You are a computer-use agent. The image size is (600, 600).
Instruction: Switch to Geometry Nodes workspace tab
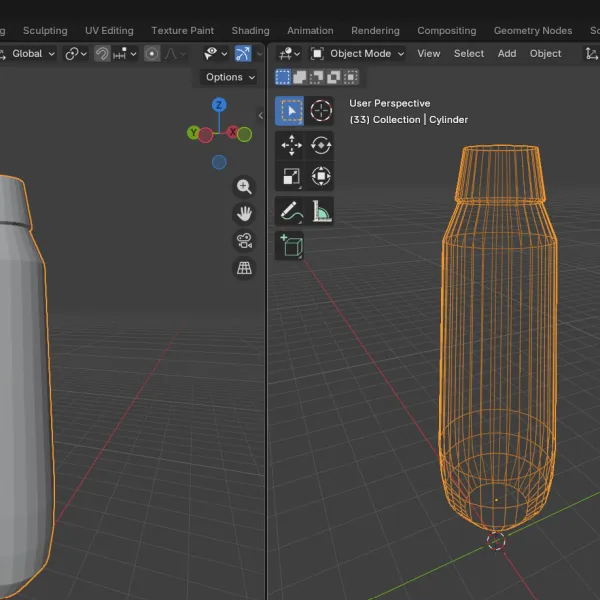pyautogui.click(x=533, y=31)
